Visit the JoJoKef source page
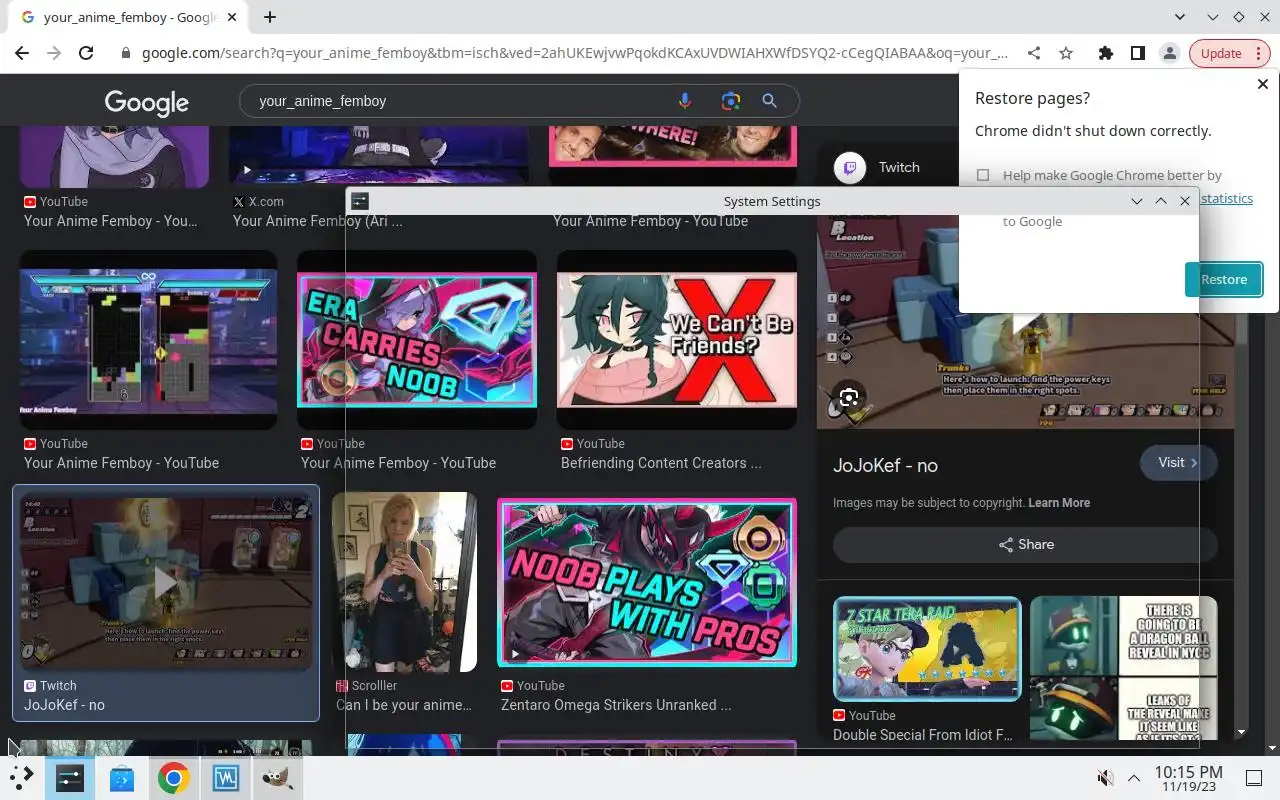This screenshot has height=800, width=1280. 1178,462
